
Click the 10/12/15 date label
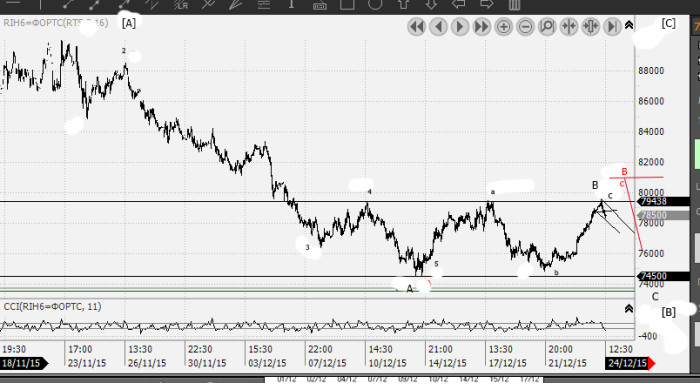click(x=387, y=363)
